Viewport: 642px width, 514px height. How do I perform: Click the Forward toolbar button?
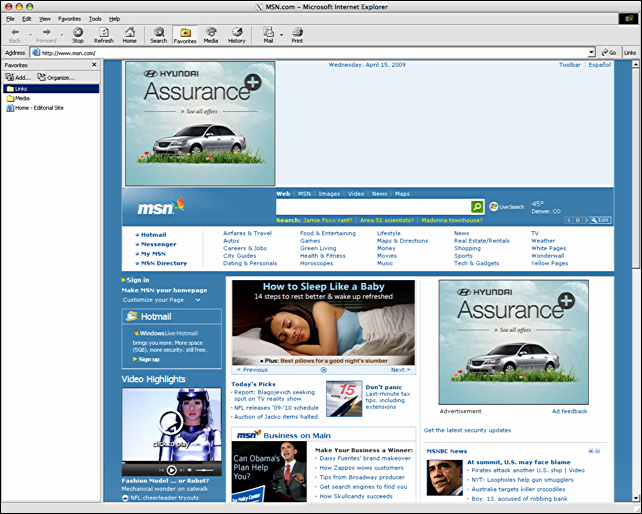click(x=46, y=35)
